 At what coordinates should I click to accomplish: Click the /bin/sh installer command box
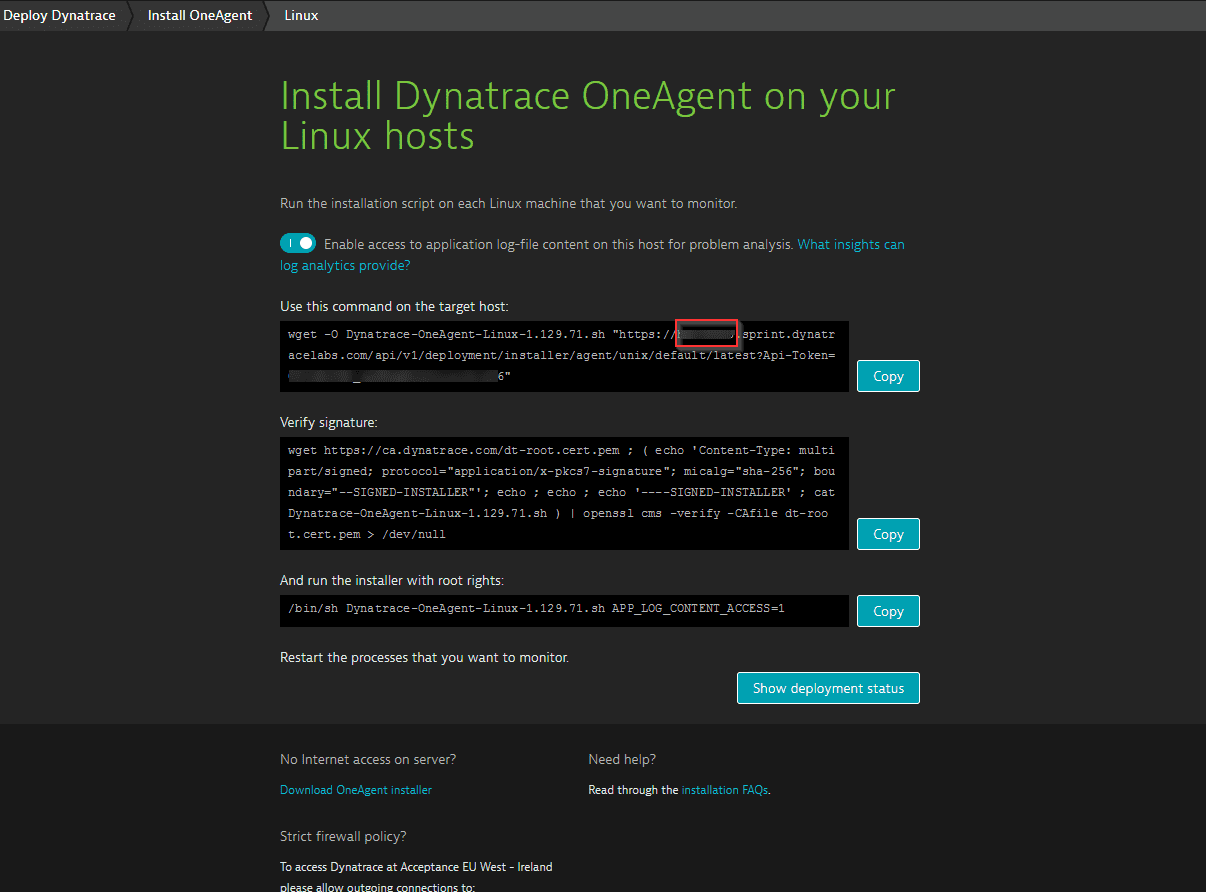[x=564, y=611]
